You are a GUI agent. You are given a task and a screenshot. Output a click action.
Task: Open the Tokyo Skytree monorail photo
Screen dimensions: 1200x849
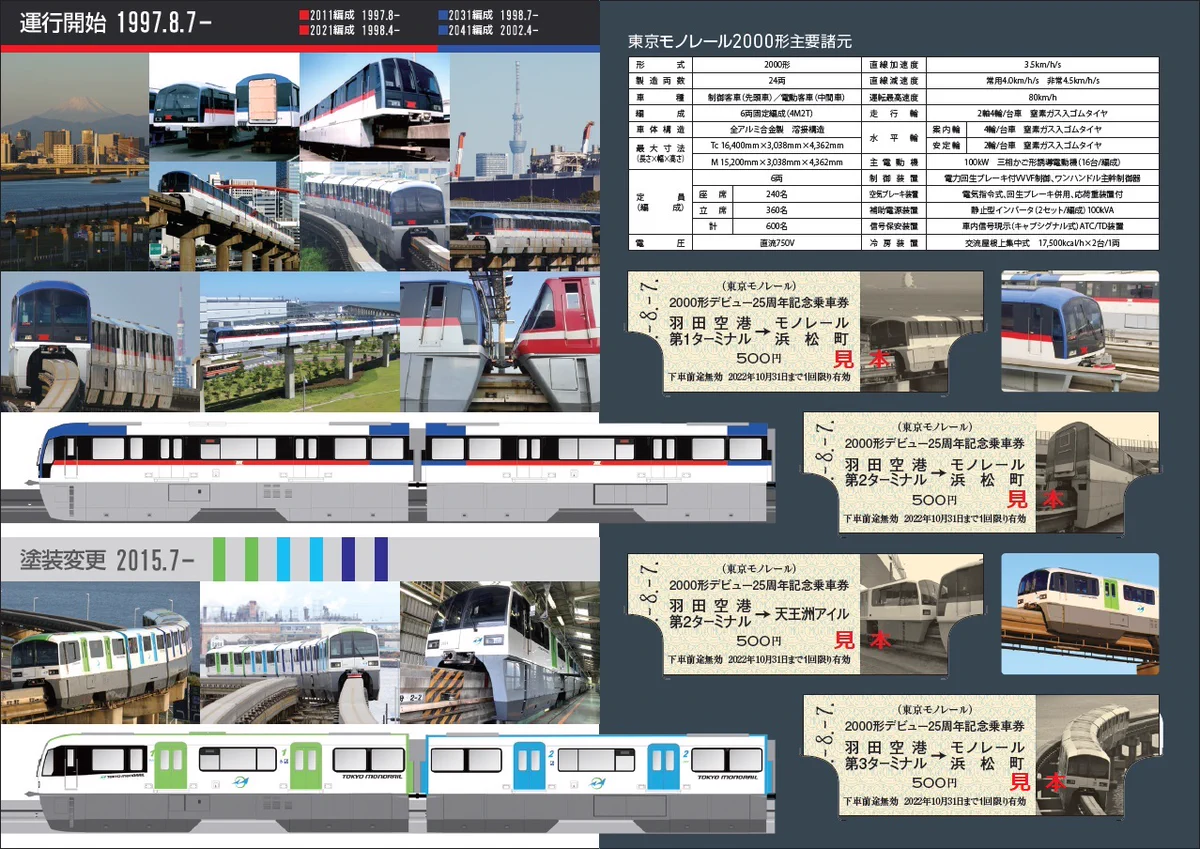524,160
